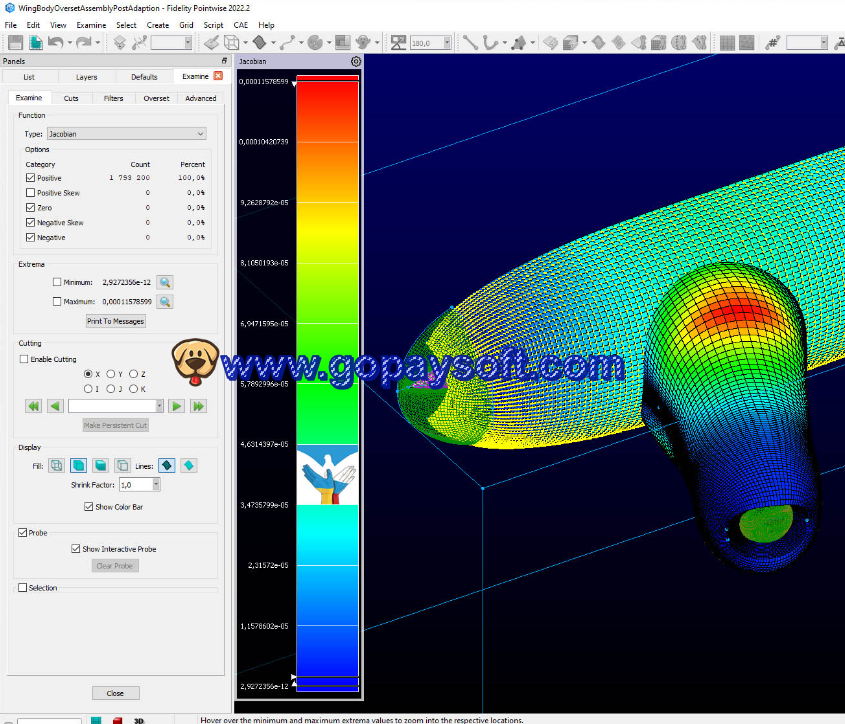Click the curve with endpoints toolbar icon

tap(288, 42)
